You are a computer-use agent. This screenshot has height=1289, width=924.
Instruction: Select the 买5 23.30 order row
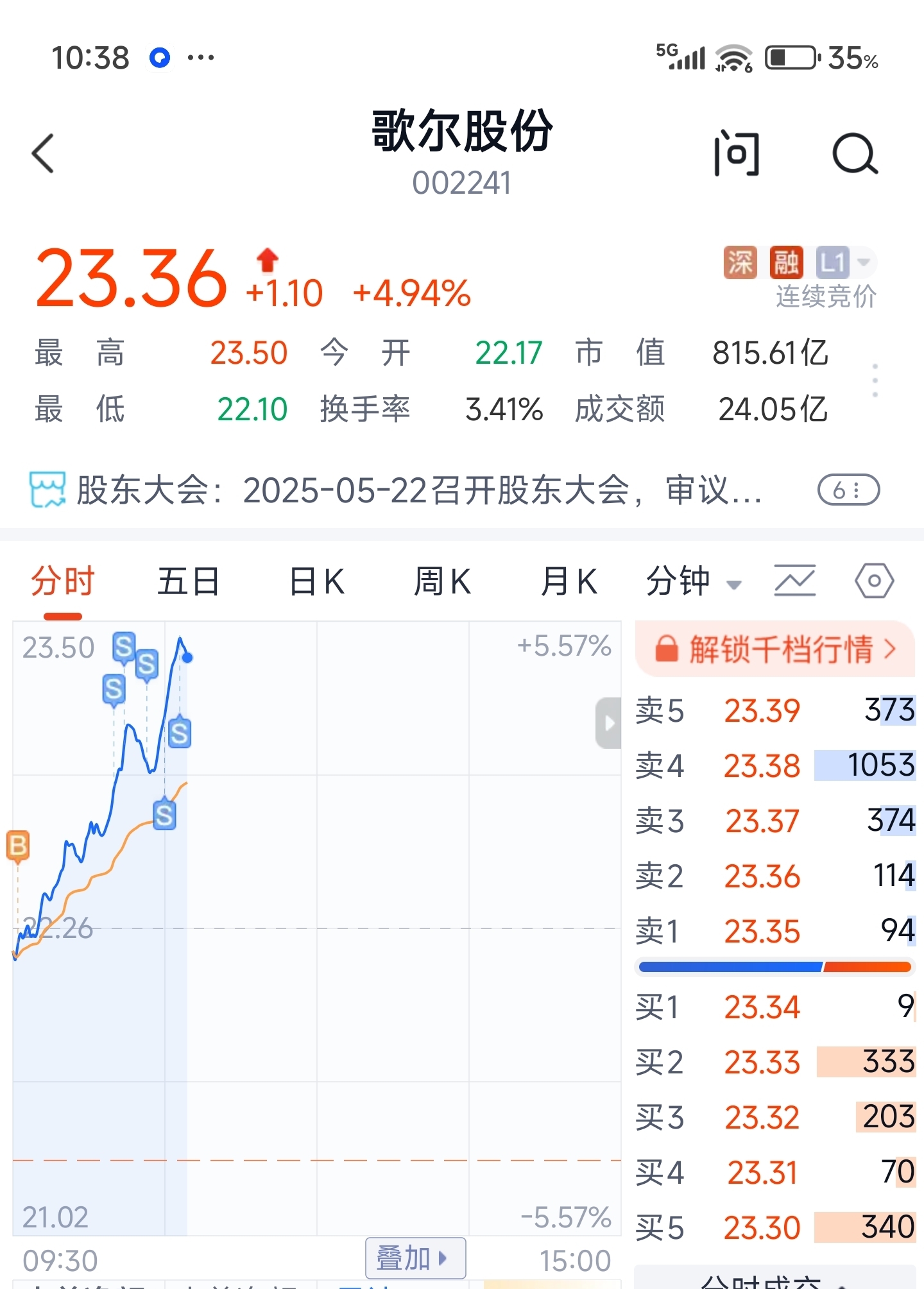(x=775, y=1227)
